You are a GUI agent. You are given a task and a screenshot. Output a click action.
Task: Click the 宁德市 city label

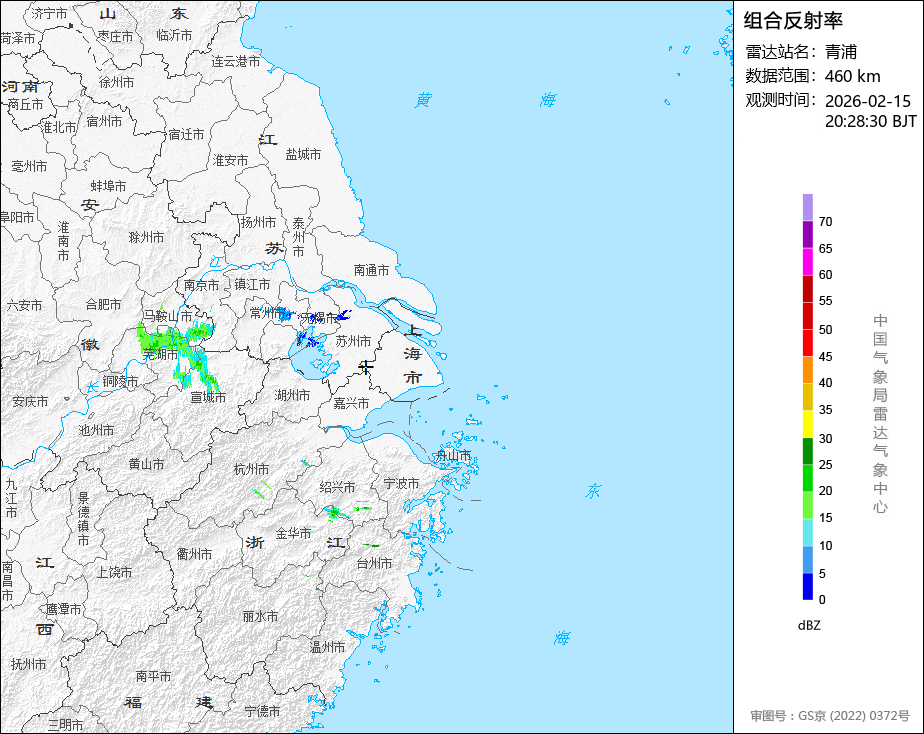pos(262,712)
